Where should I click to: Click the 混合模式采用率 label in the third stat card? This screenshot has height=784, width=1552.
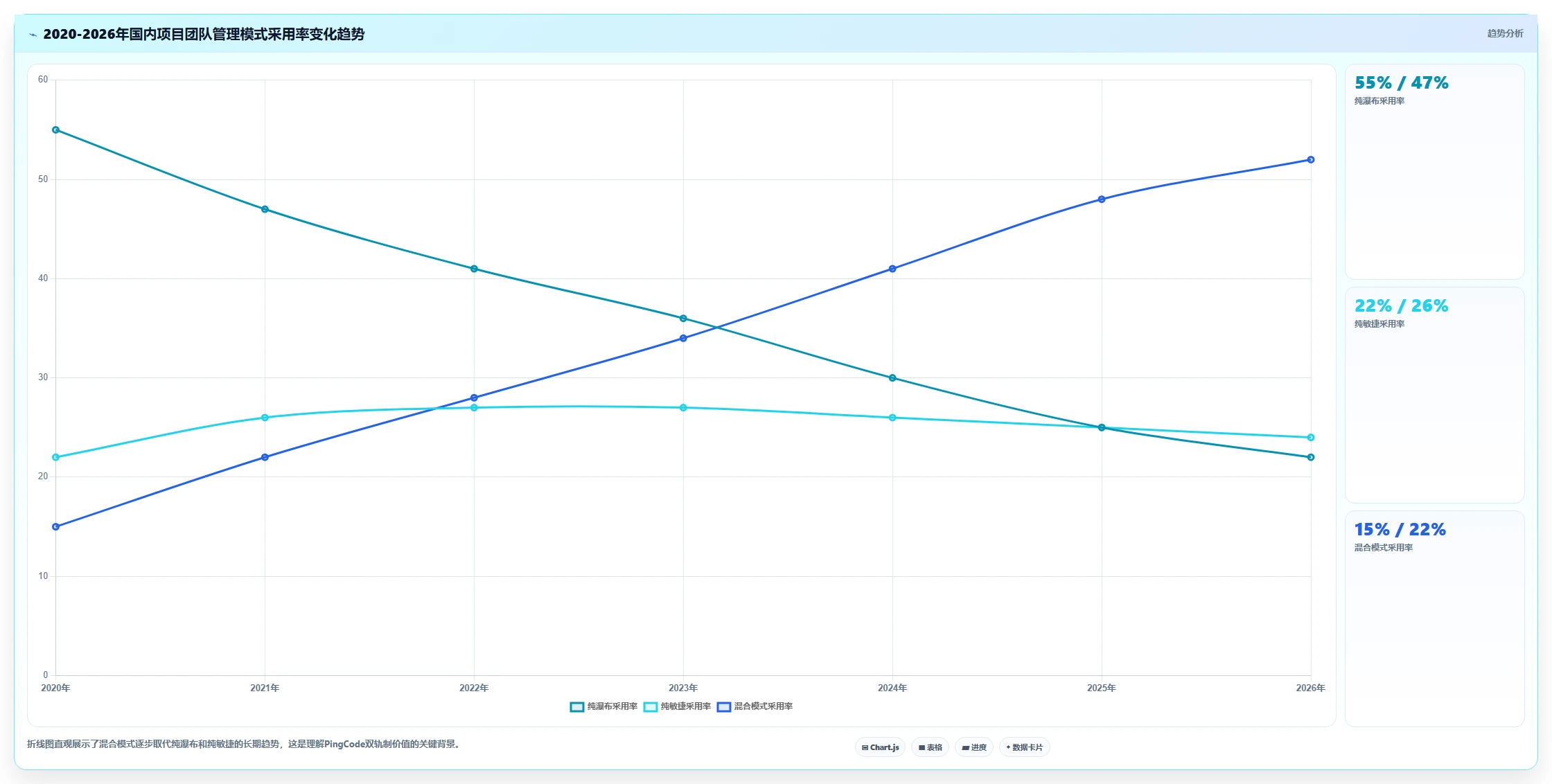click(1384, 548)
